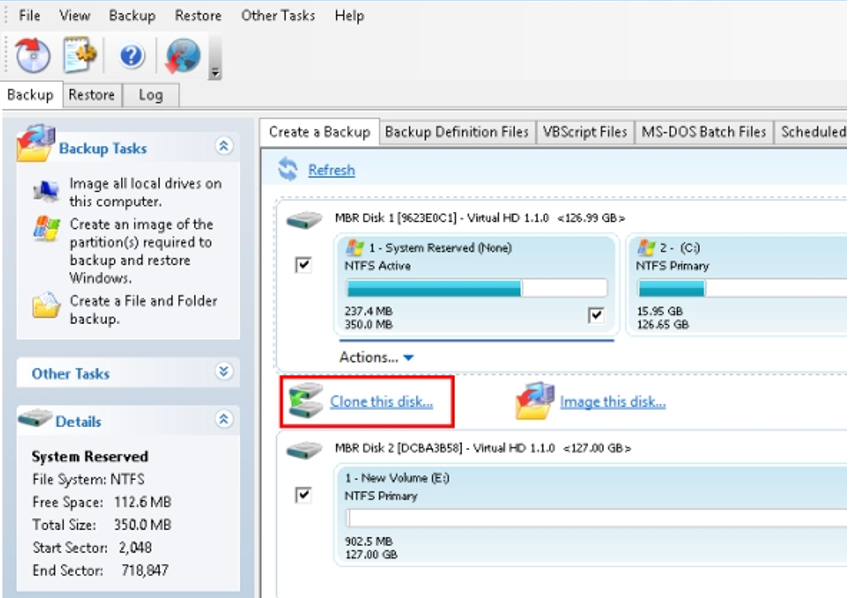Click the MBR Disk 2 drive icon
Screen dimensions: 852x598
pyautogui.click(x=304, y=449)
